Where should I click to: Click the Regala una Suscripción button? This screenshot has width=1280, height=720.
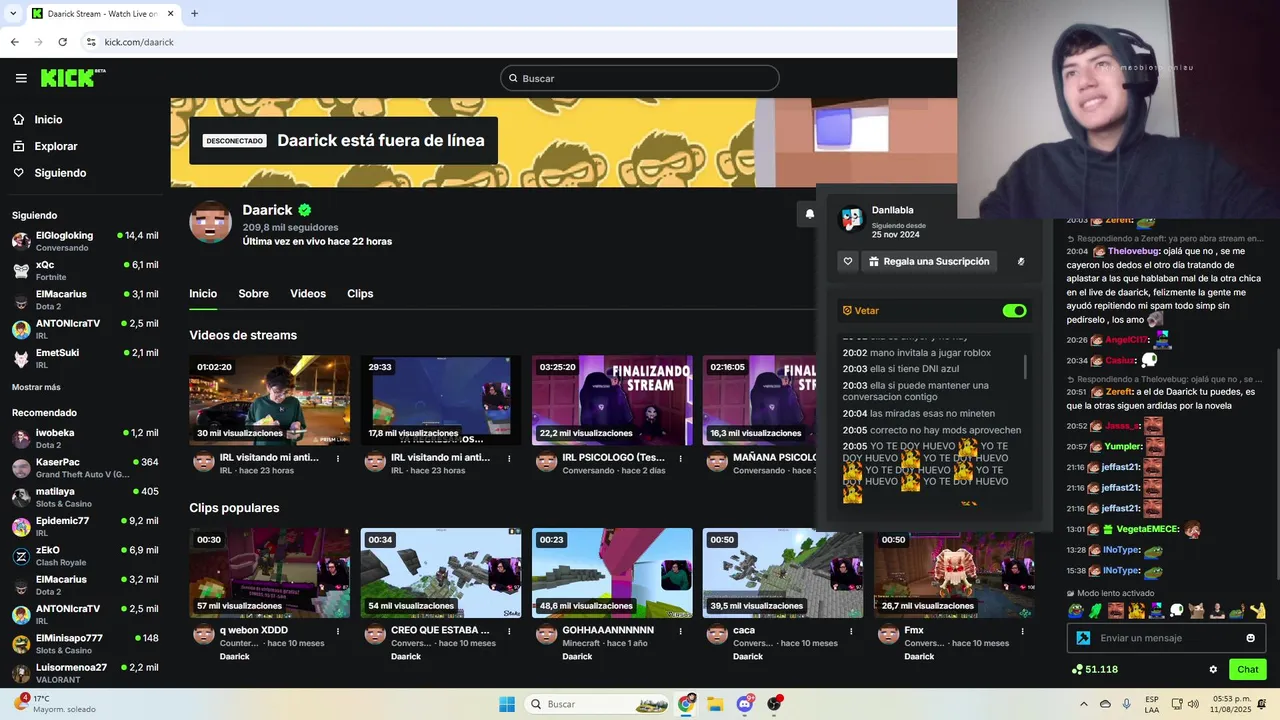929,261
